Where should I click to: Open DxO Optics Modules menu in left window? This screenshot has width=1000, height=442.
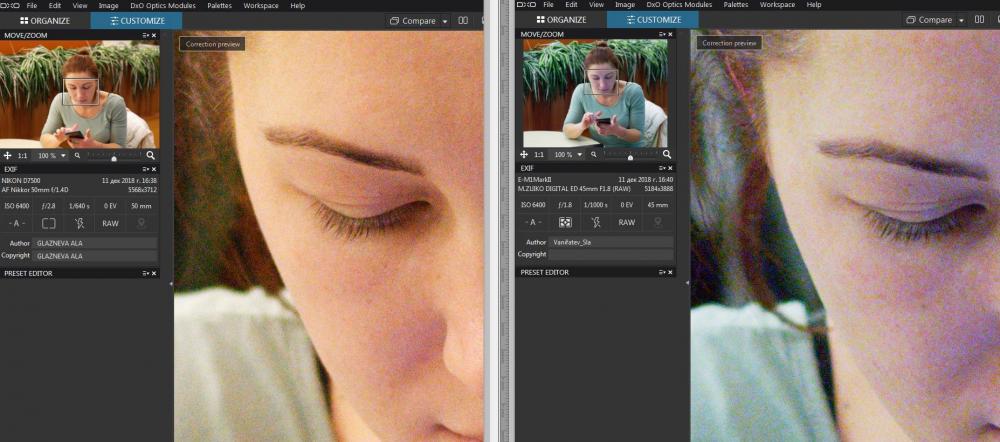(163, 5)
